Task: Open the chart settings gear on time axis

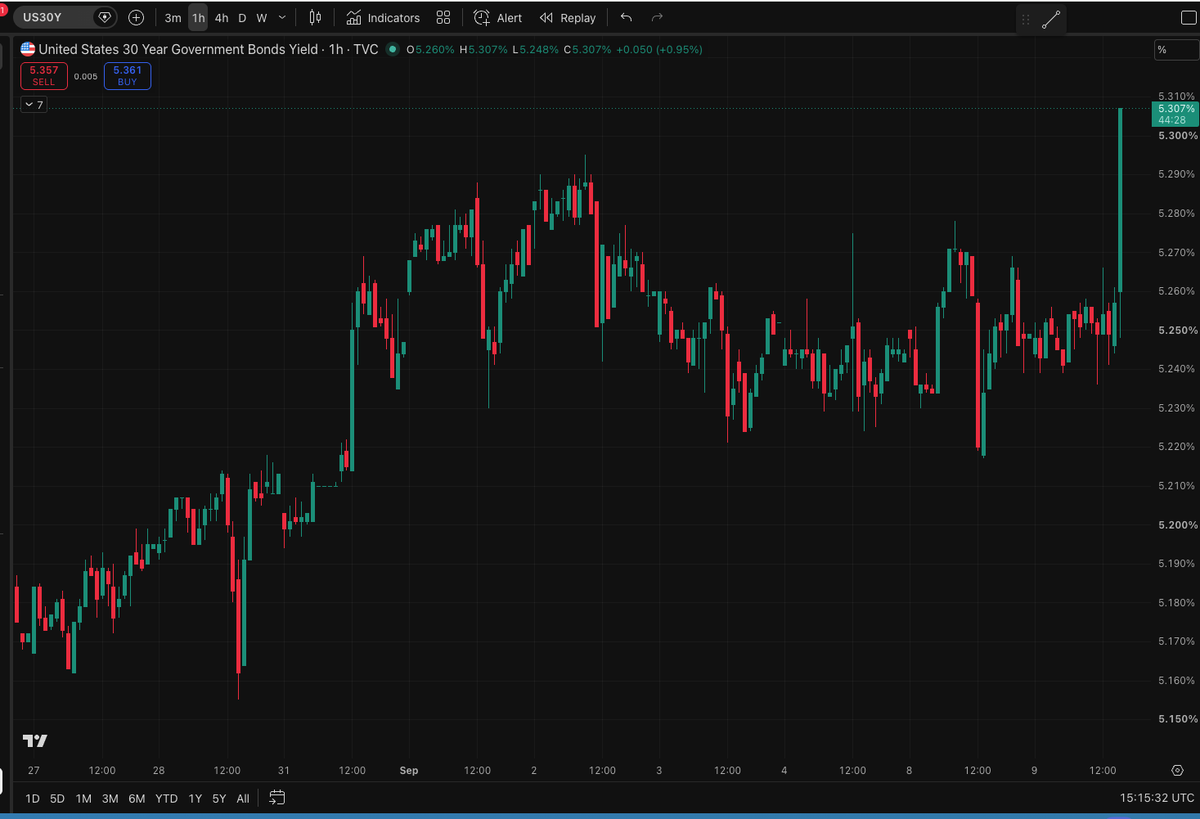Action: point(1176,771)
